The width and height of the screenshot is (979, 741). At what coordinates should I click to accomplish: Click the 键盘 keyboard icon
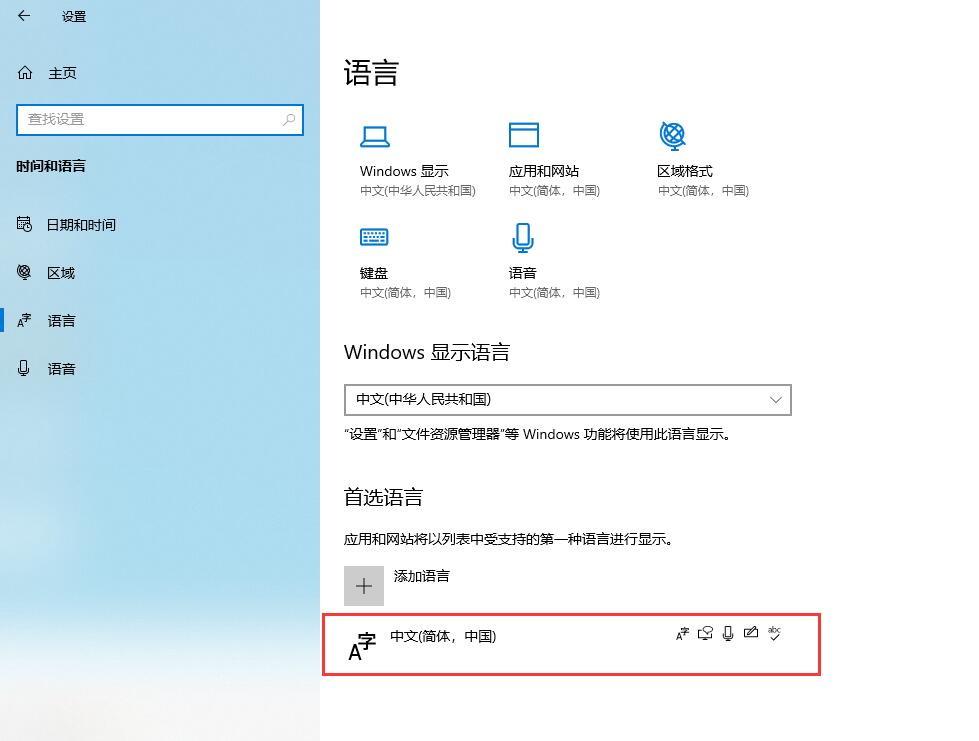click(x=374, y=237)
